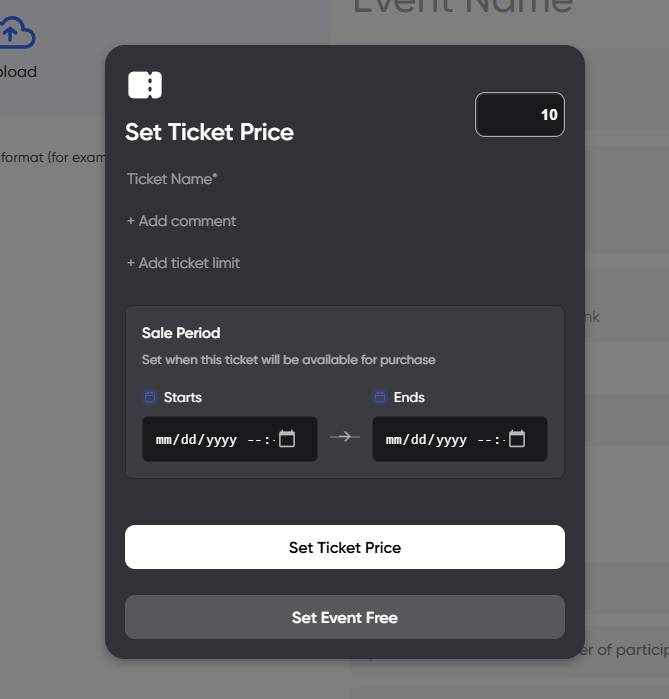The width and height of the screenshot is (669, 699).
Task: Click the ticket icon atop the dialog
Action: pyautogui.click(x=145, y=85)
